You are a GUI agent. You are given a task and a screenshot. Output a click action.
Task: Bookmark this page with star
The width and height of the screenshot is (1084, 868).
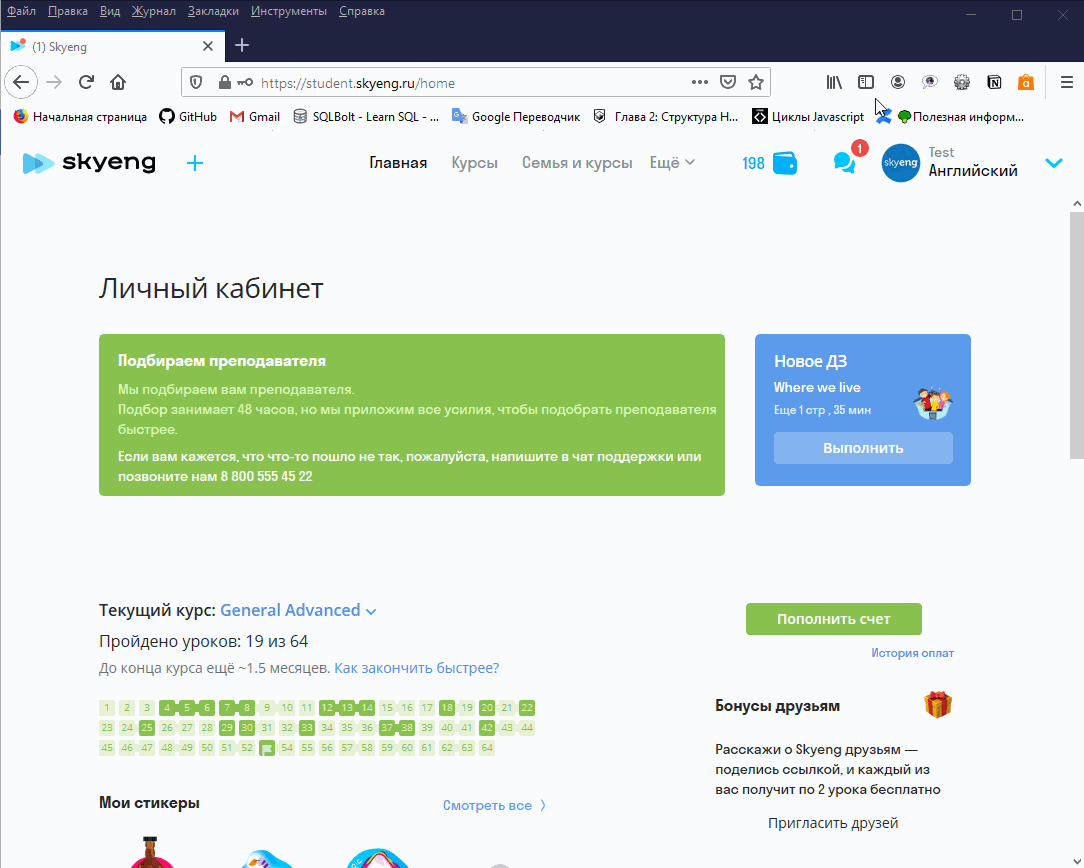coord(756,83)
